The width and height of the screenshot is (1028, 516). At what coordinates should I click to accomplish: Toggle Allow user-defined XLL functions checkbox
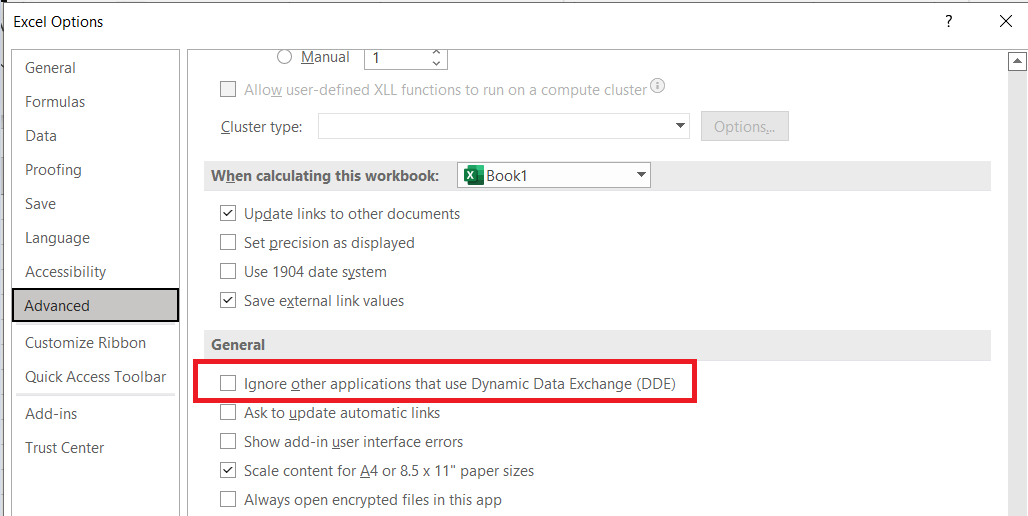[227, 90]
